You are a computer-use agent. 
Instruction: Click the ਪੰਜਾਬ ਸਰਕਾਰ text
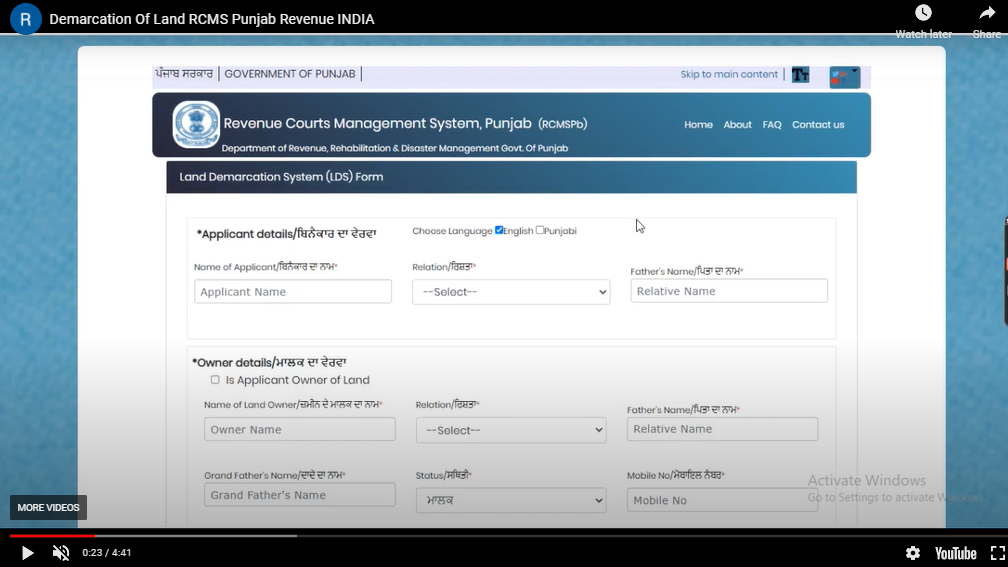(184, 73)
